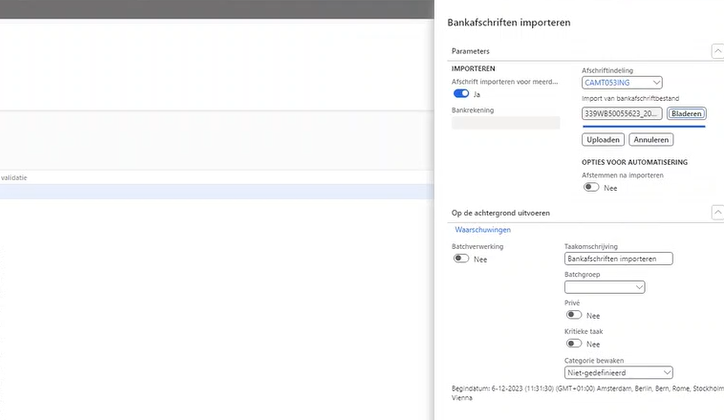Click the Bankrekening field
The image size is (724, 420).
pos(506,123)
